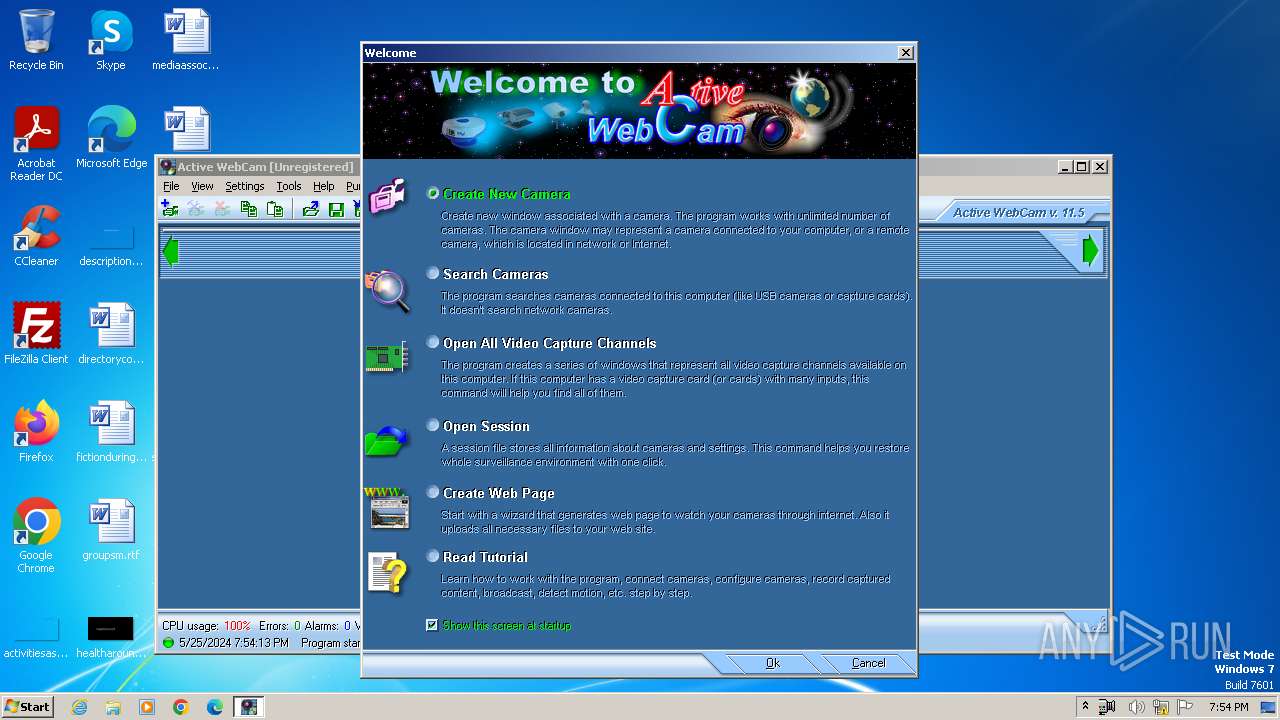The width and height of the screenshot is (1280, 720).
Task: Open the View menu in Active WebCam
Action: (x=202, y=186)
